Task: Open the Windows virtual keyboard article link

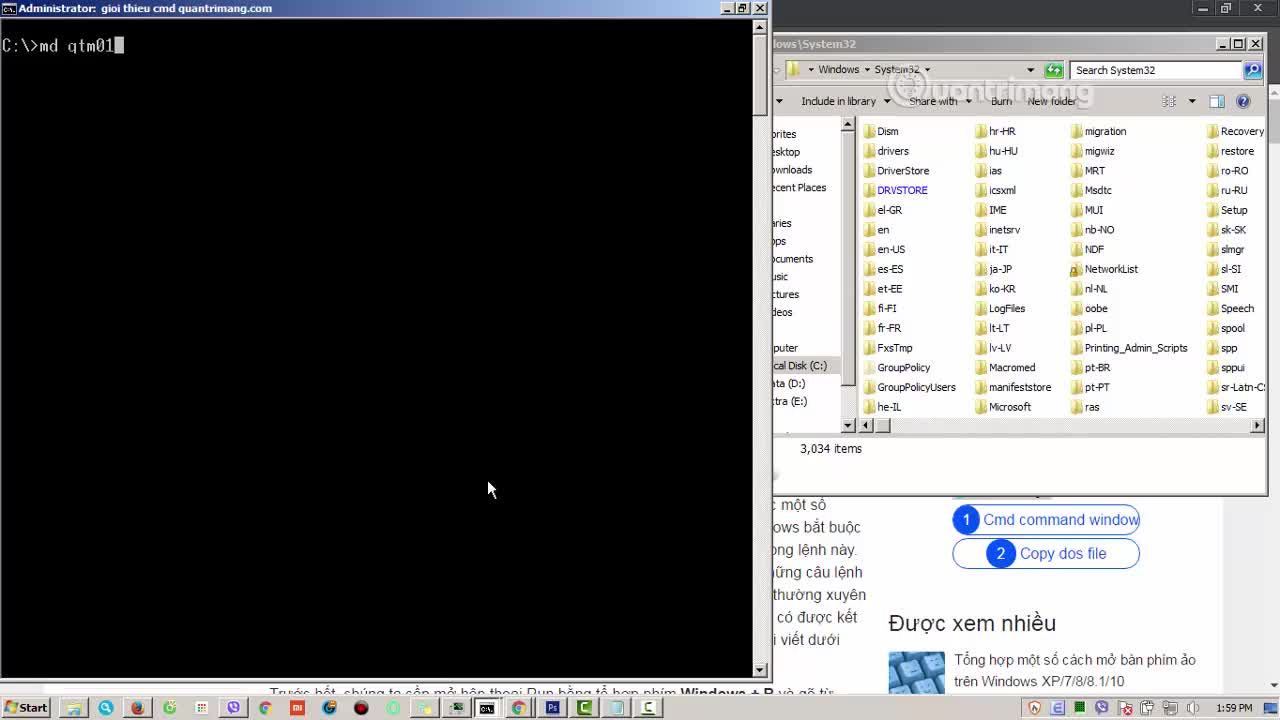Action: 1075,670
